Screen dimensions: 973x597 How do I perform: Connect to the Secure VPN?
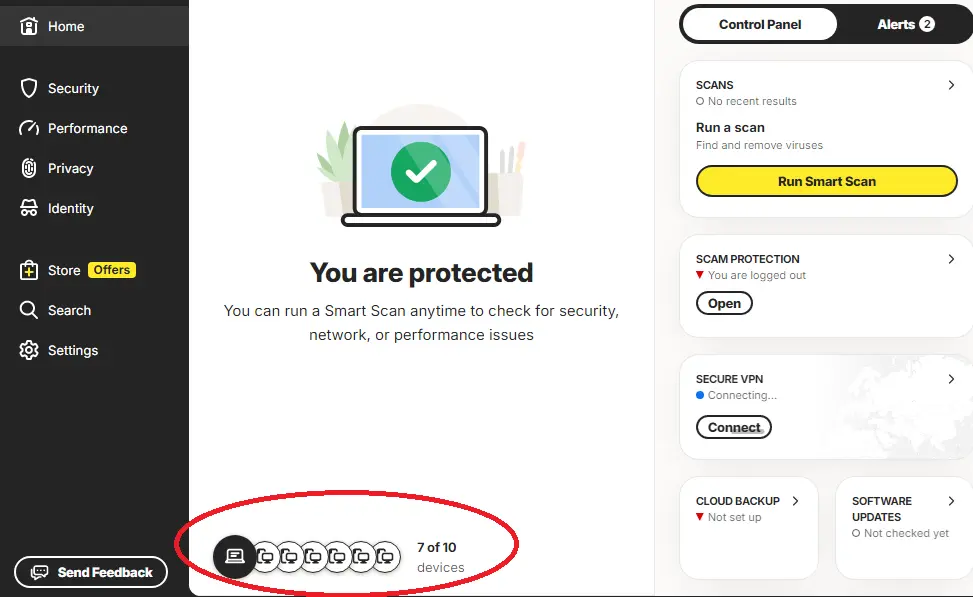pos(733,428)
